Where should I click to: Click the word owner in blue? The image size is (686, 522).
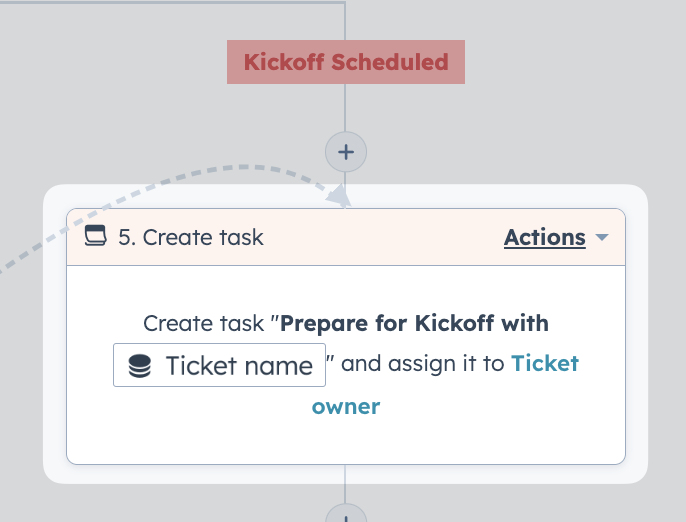[x=346, y=406]
